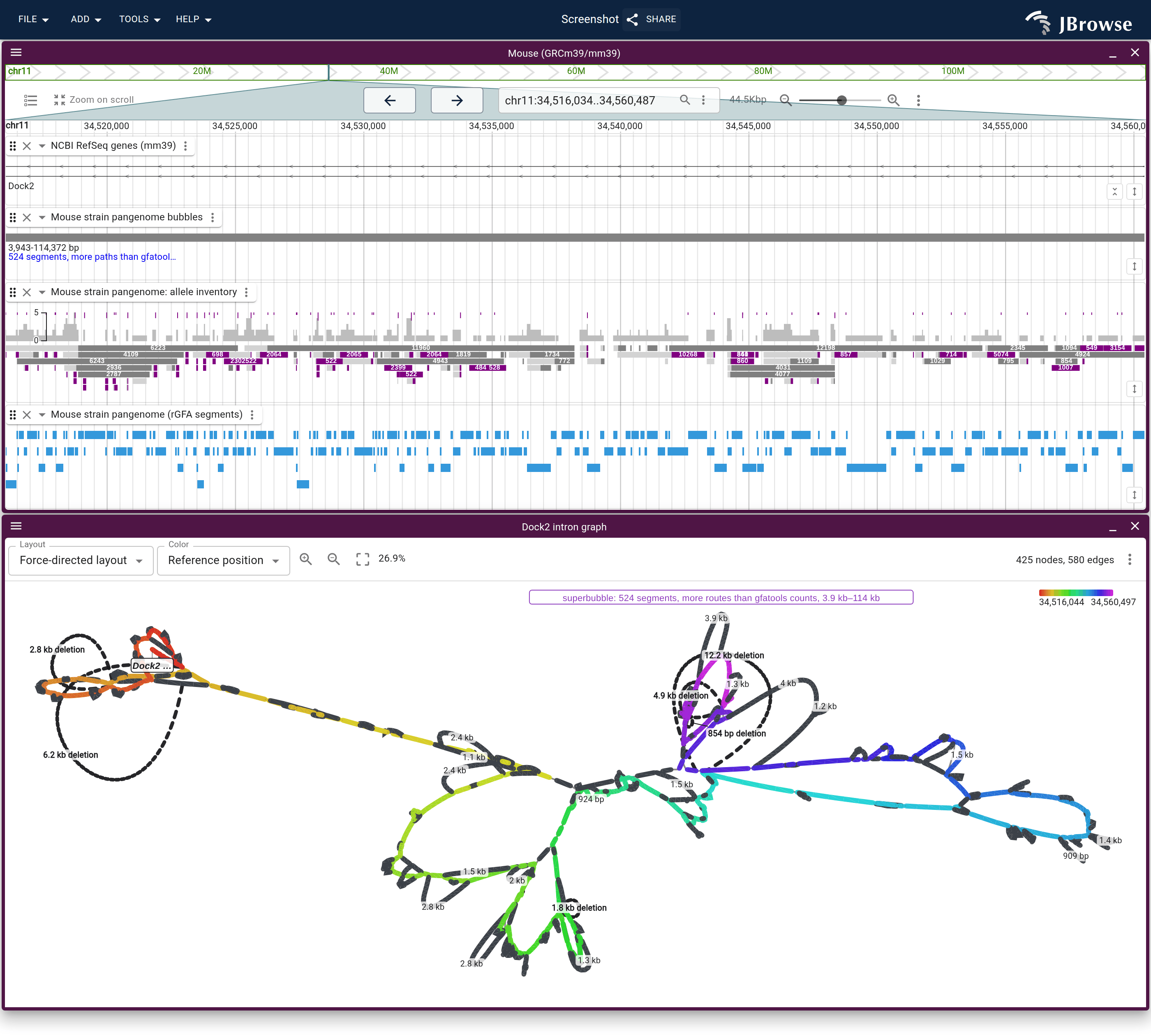Click the 10268 purple feature in allele inventory
This screenshot has height=1036, width=1151.
[x=688, y=355]
